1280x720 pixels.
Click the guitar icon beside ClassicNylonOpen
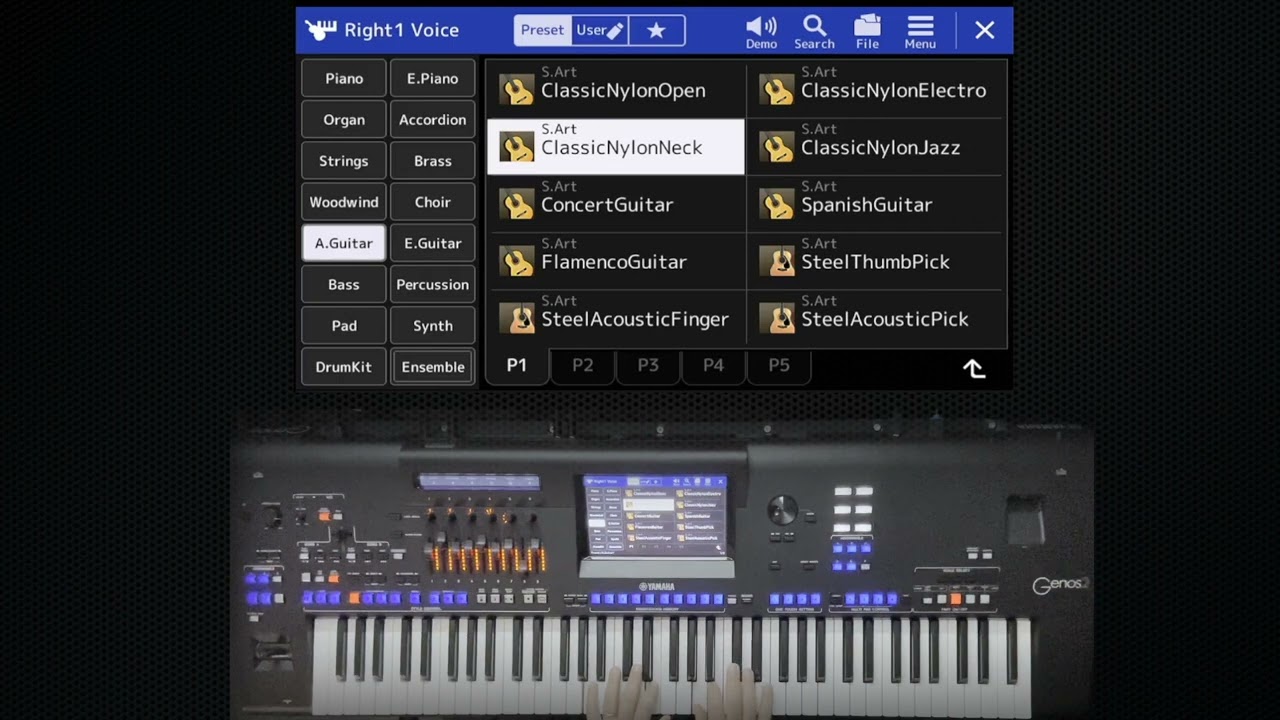pyautogui.click(x=517, y=90)
